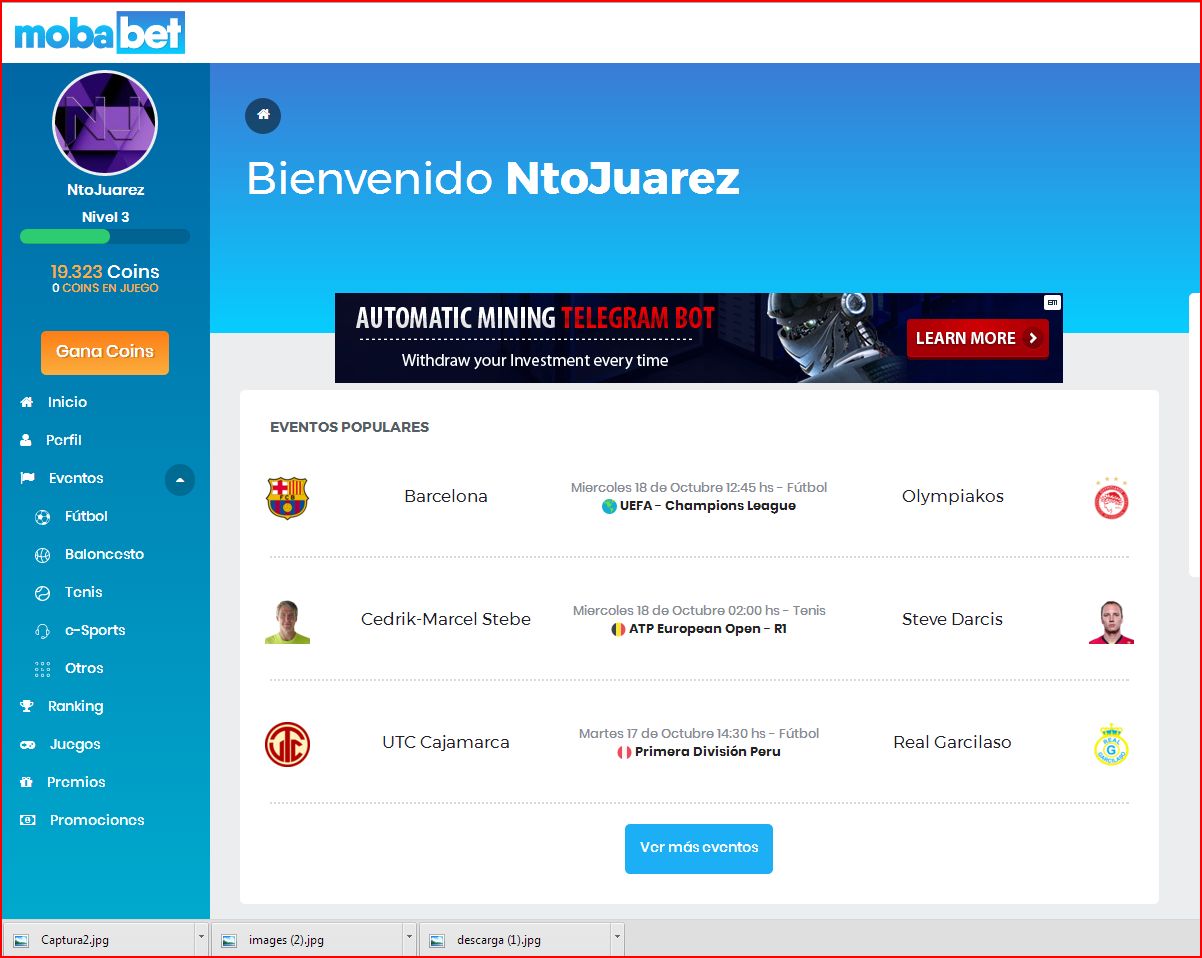Click the Premios gift icon
The image size is (1202, 958).
pos(27,782)
